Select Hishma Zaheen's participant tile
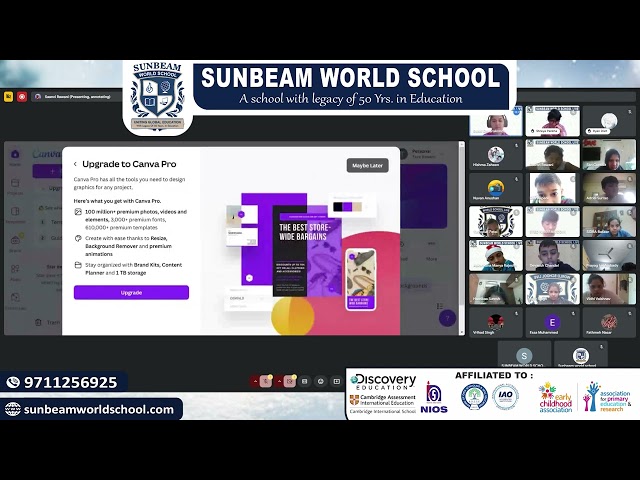This screenshot has width=640, height=480. (x=496, y=155)
